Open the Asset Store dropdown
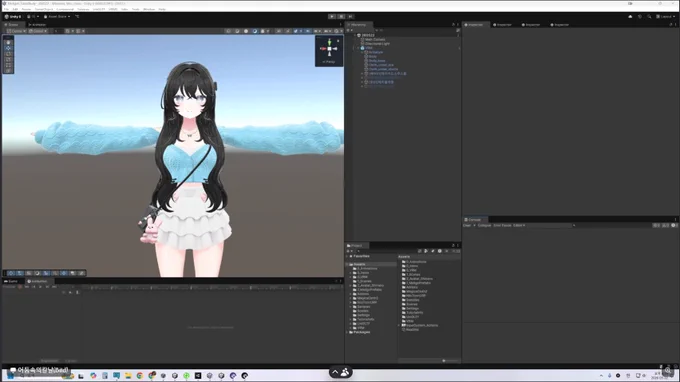This screenshot has width=680, height=382. coord(57,16)
